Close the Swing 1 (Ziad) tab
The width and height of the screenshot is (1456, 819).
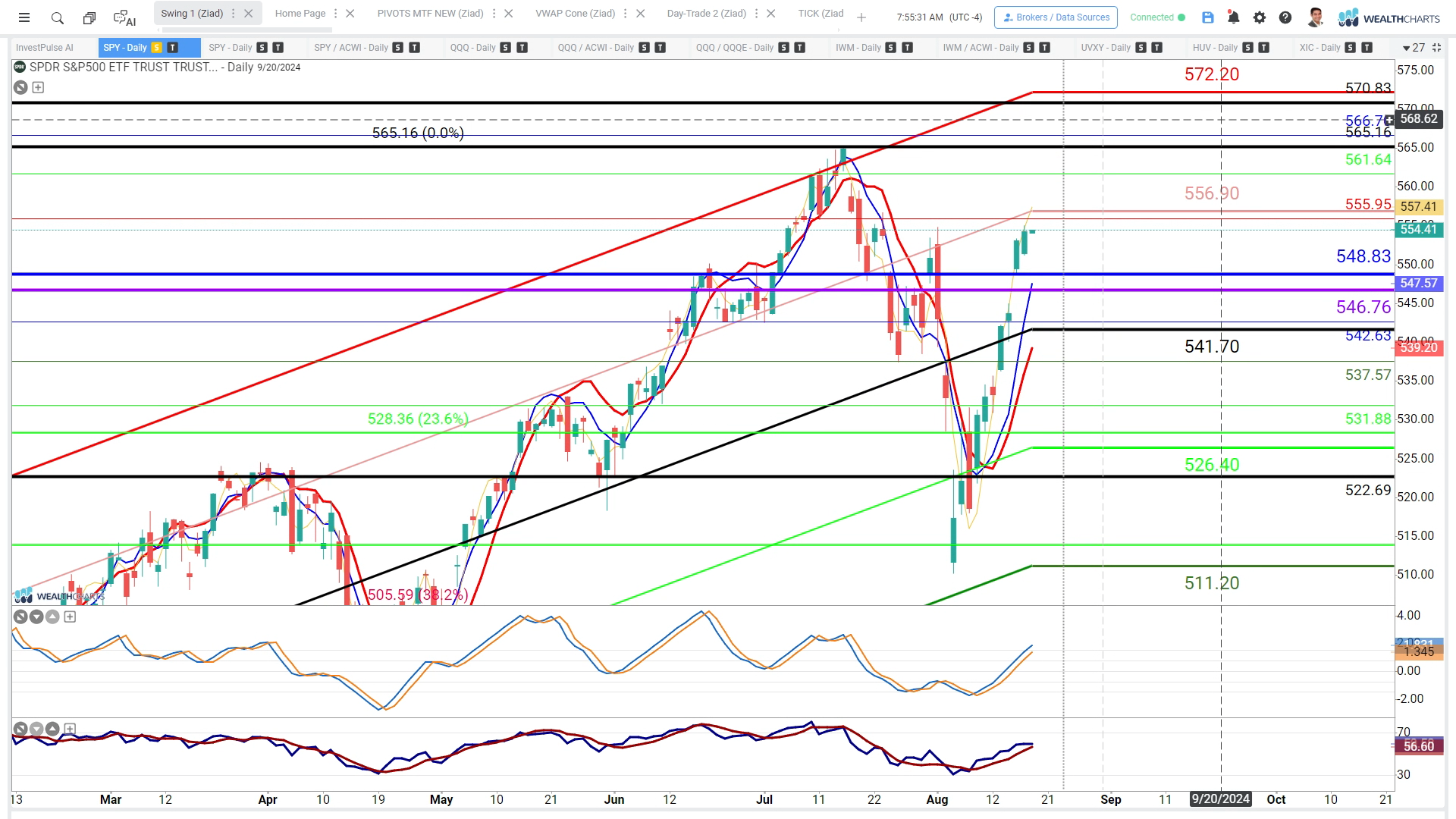[248, 14]
